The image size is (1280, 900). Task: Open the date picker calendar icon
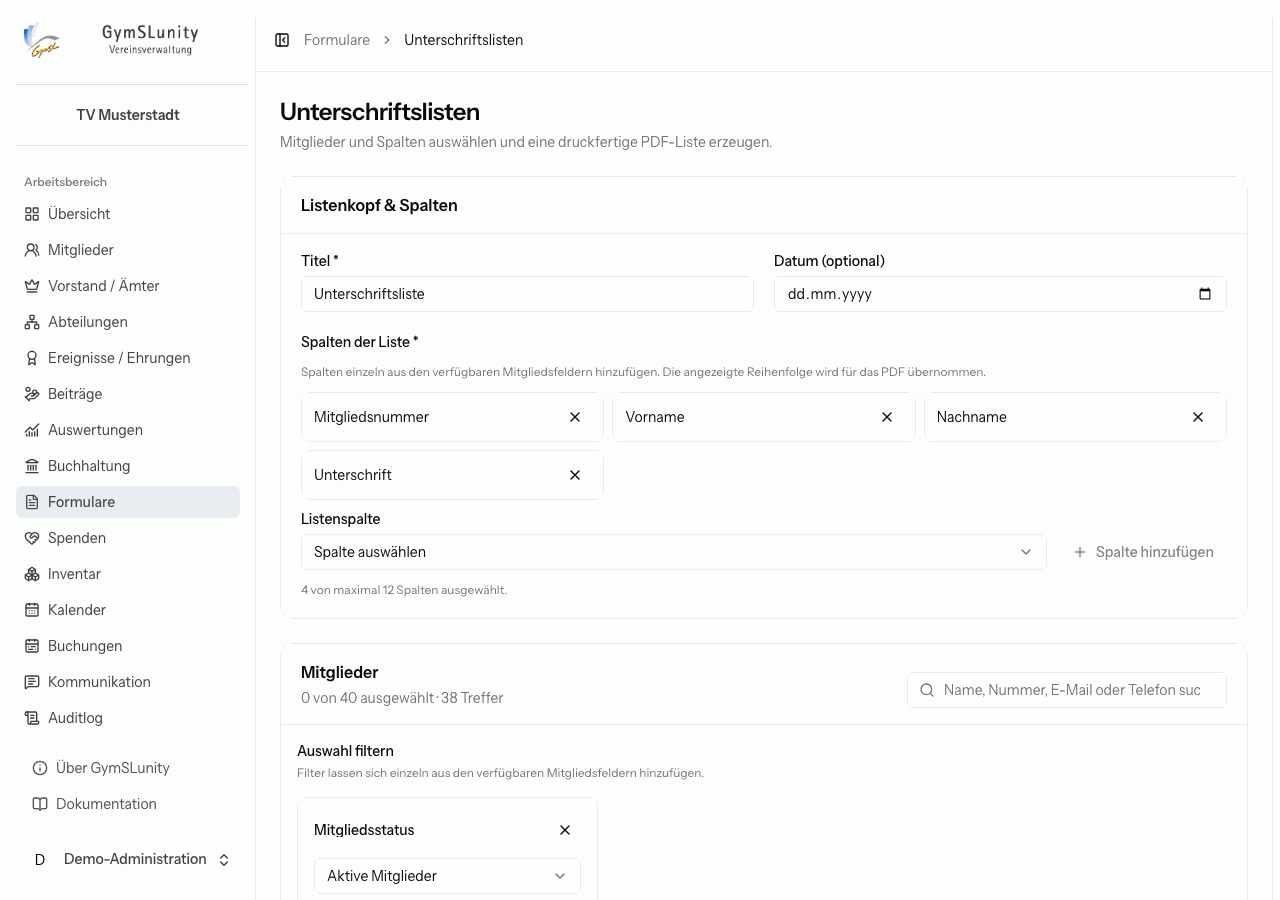[1205, 294]
